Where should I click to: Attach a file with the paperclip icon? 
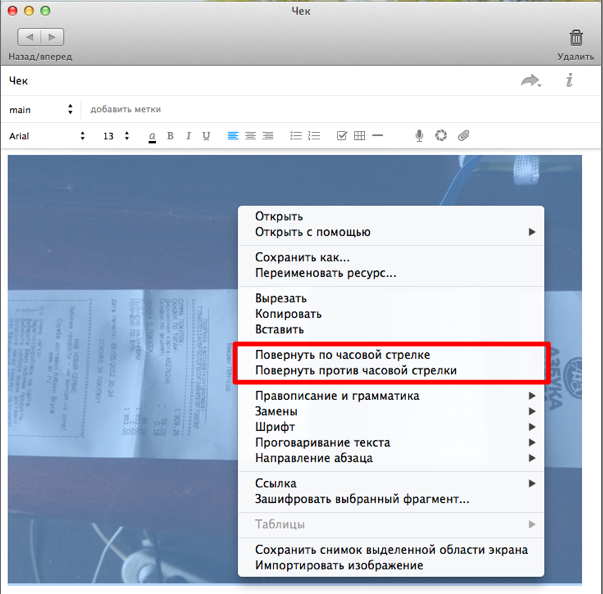tap(464, 136)
